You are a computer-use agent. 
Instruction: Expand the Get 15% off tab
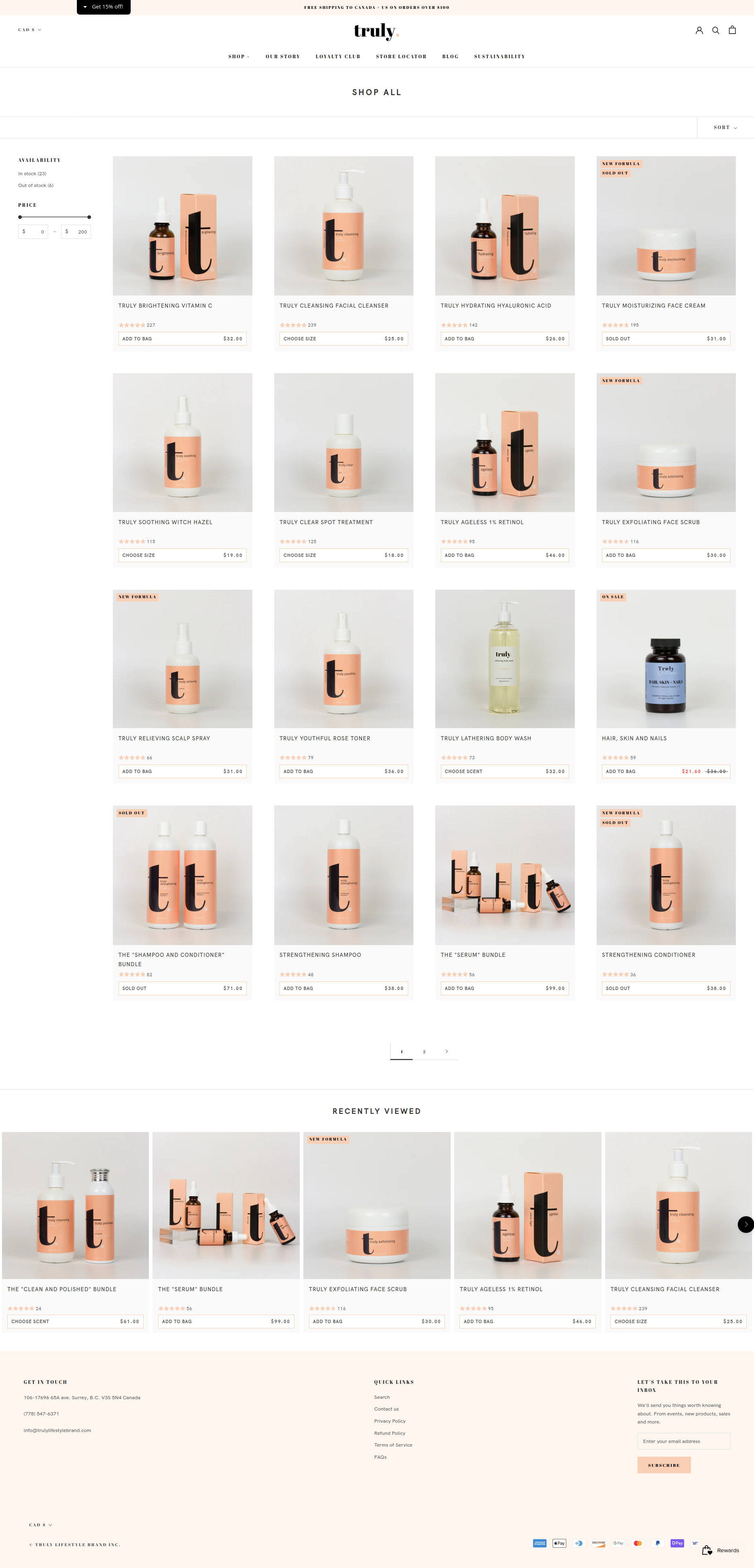coord(104,7)
